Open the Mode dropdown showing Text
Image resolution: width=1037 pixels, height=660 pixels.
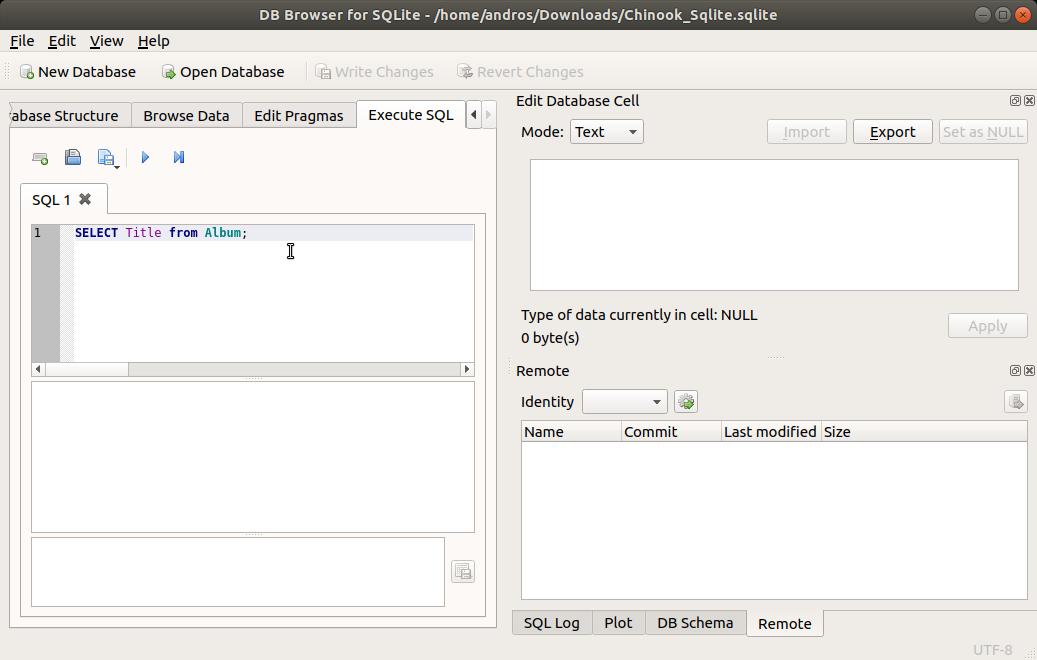tap(606, 131)
